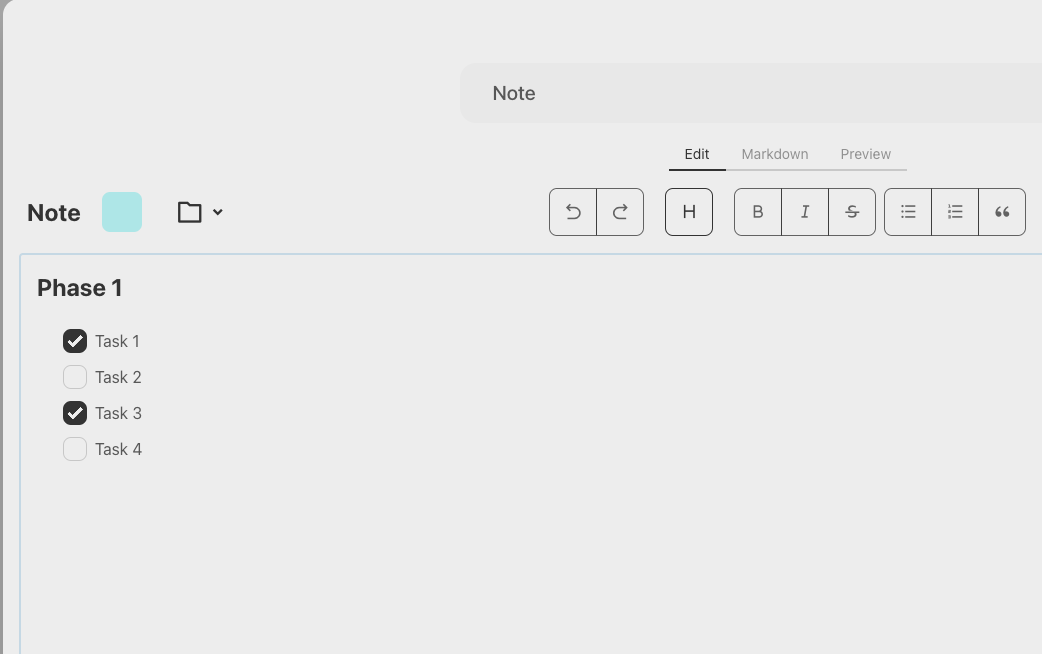Mark Task 4 as completed
This screenshot has width=1042, height=654.
pyautogui.click(x=75, y=449)
